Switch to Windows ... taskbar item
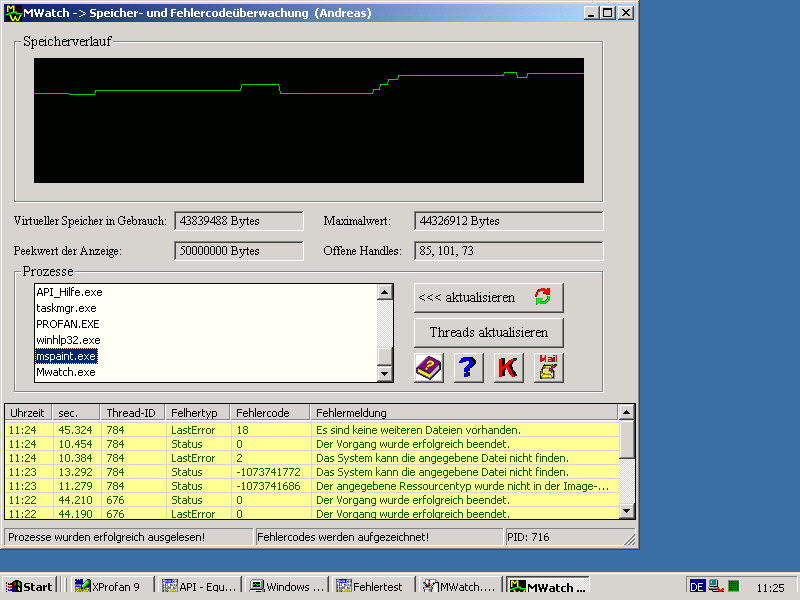Screen dimensions: 800x600 (x=286, y=587)
